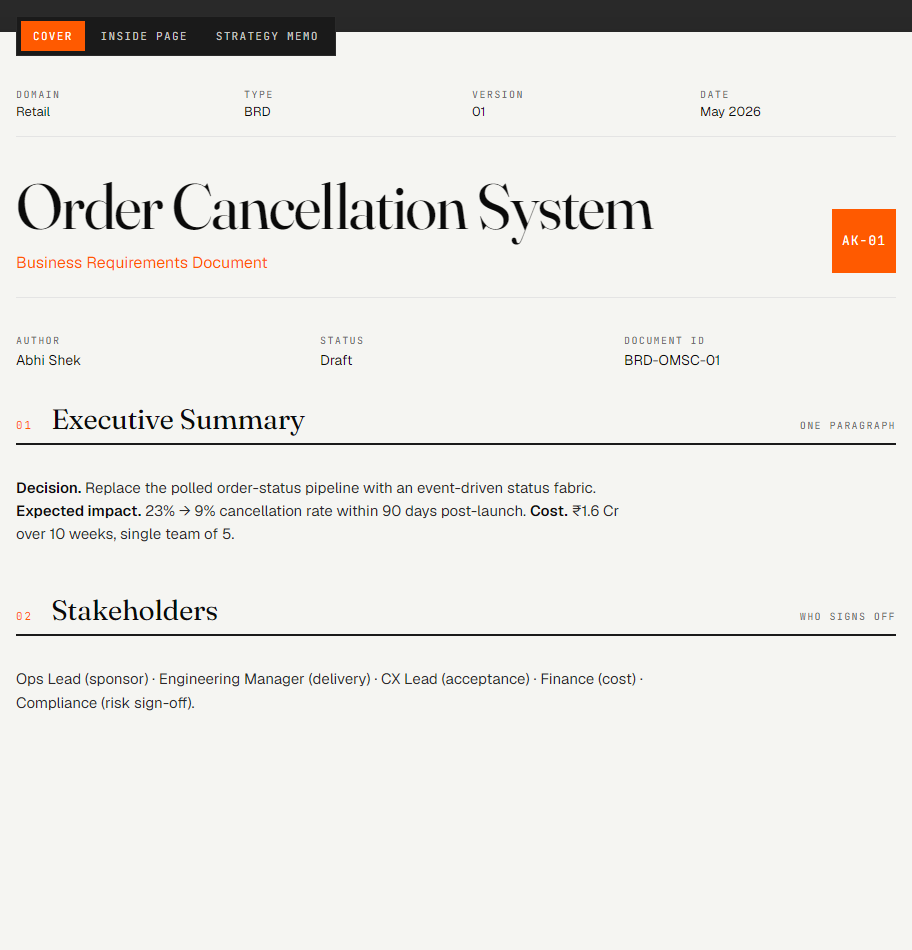
Task: Click the orange AK-01 badge
Action: 864,241
